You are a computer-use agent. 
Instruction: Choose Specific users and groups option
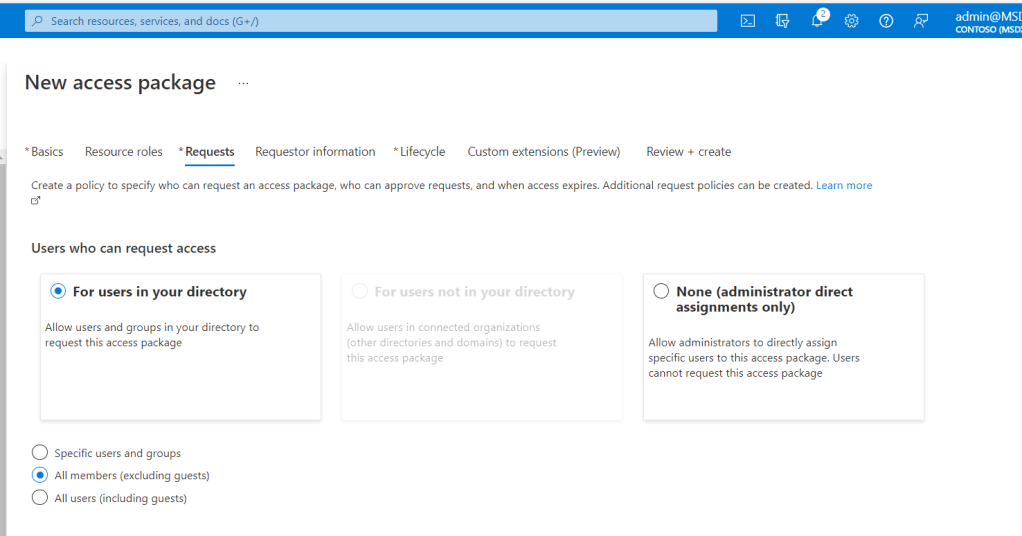[40, 453]
